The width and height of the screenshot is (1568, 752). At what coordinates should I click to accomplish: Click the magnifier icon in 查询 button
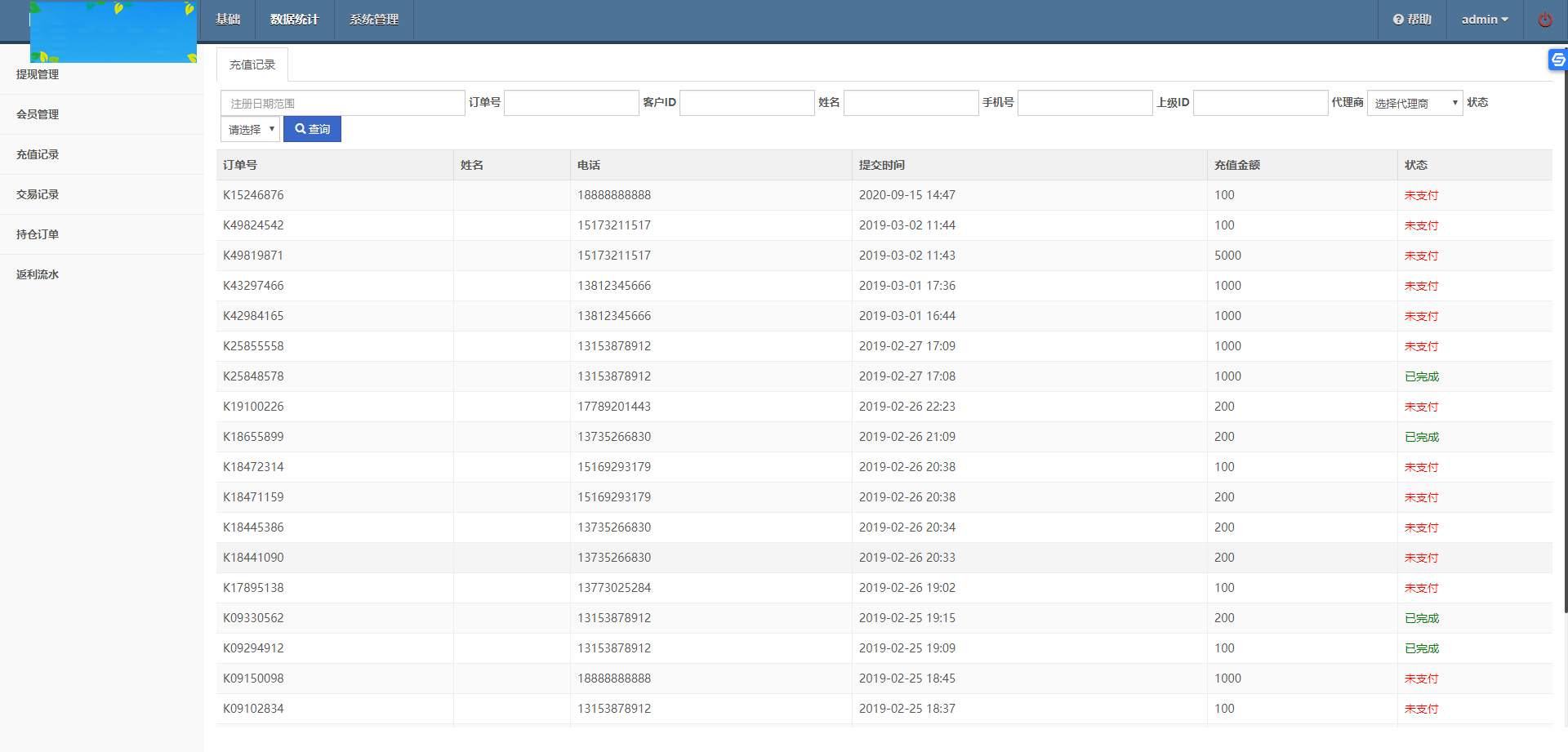pos(301,129)
